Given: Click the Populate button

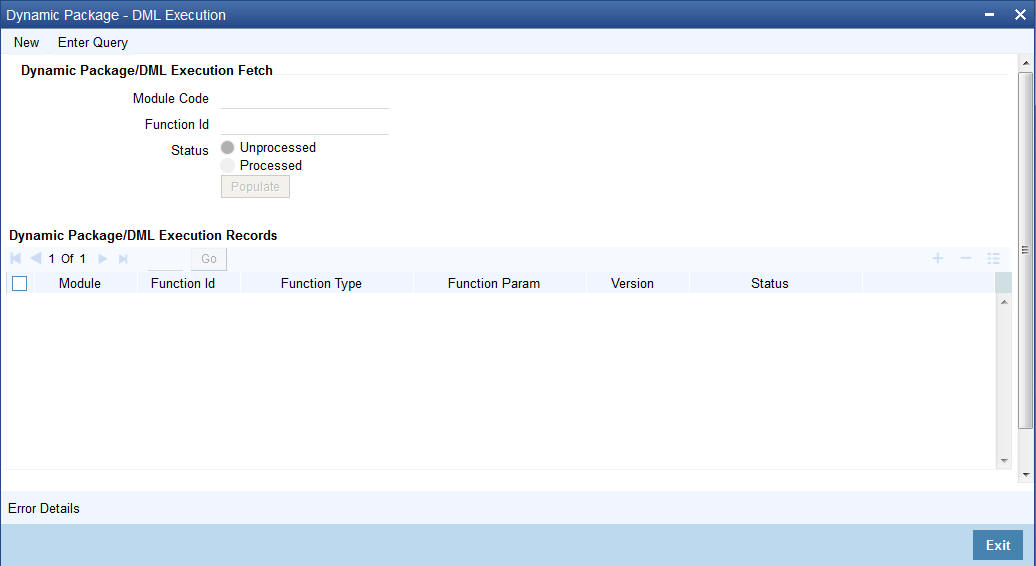Looking at the screenshot, I should point(255,186).
